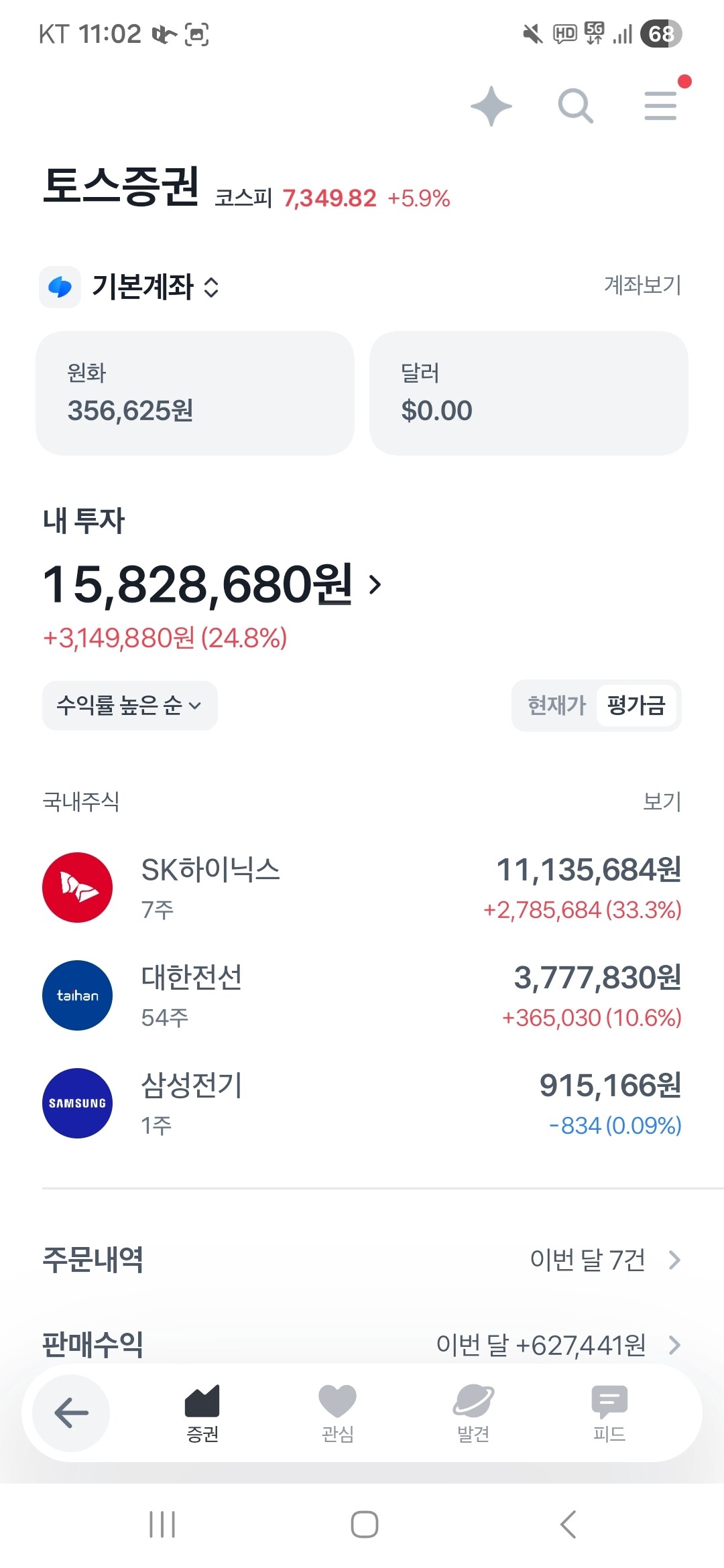The width and height of the screenshot is (724, 1568).
Task: Switch display to 평가금
Action: pyautogui.click(x=636, y=705)
